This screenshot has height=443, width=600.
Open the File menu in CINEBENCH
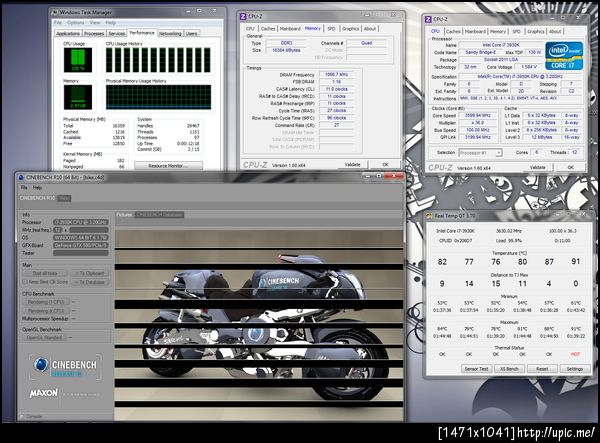click(x=24, y=187)
